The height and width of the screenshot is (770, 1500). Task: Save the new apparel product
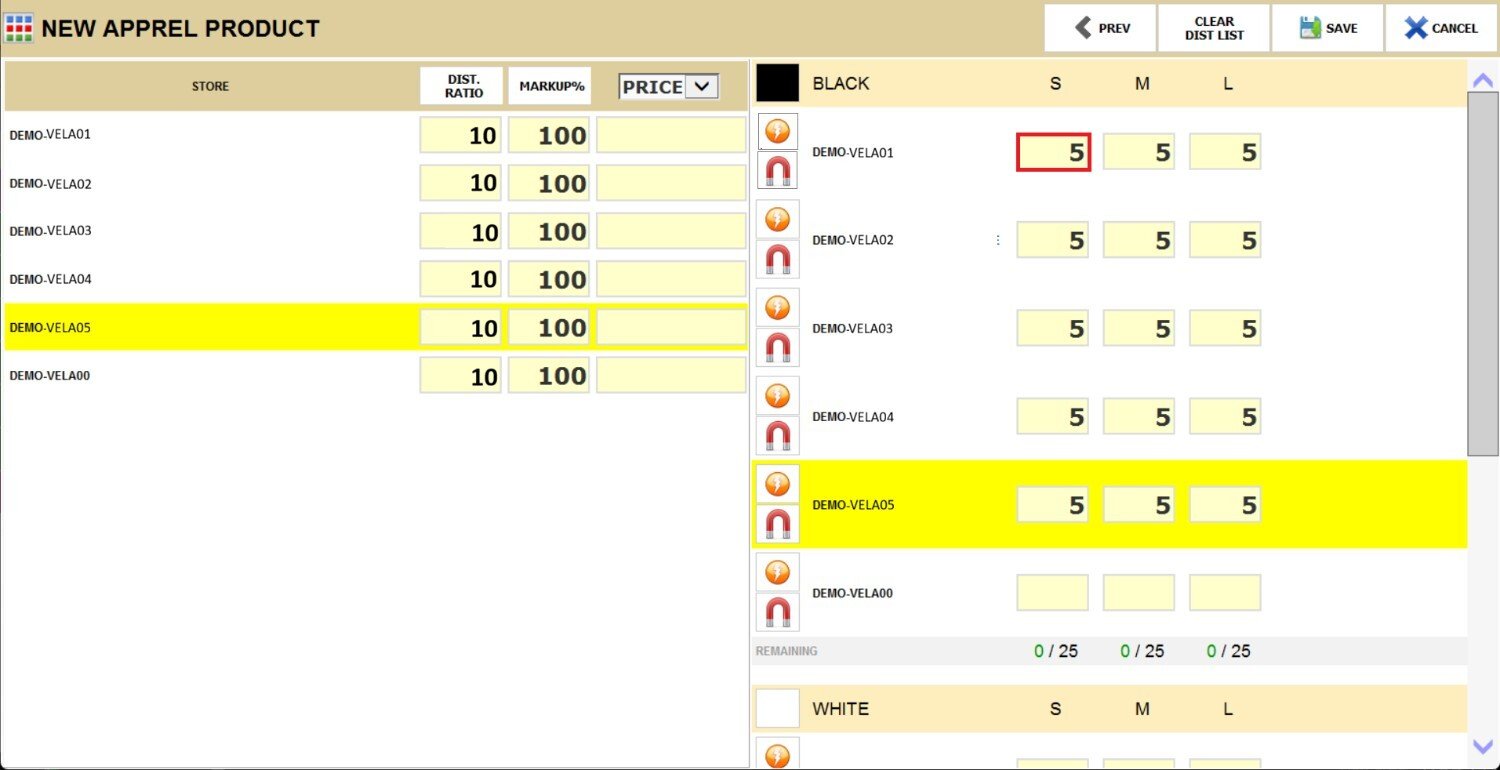[1327, 28]
